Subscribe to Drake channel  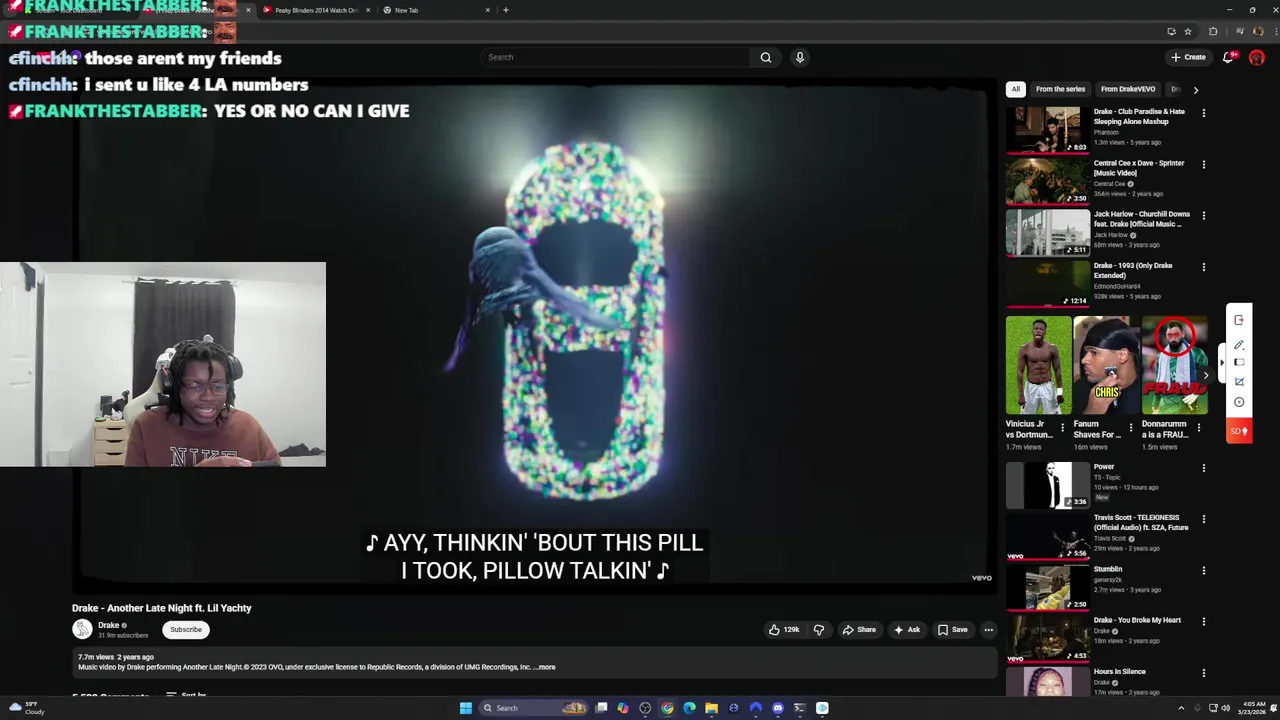click(x=186, y=630)
